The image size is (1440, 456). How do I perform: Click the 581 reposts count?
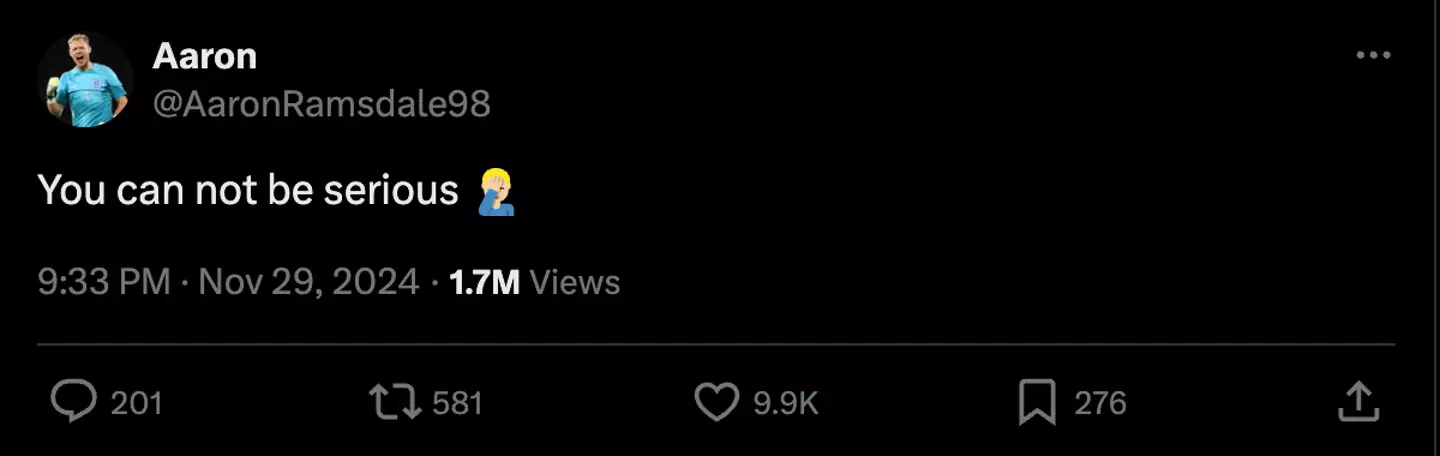[x=458, y=403]
